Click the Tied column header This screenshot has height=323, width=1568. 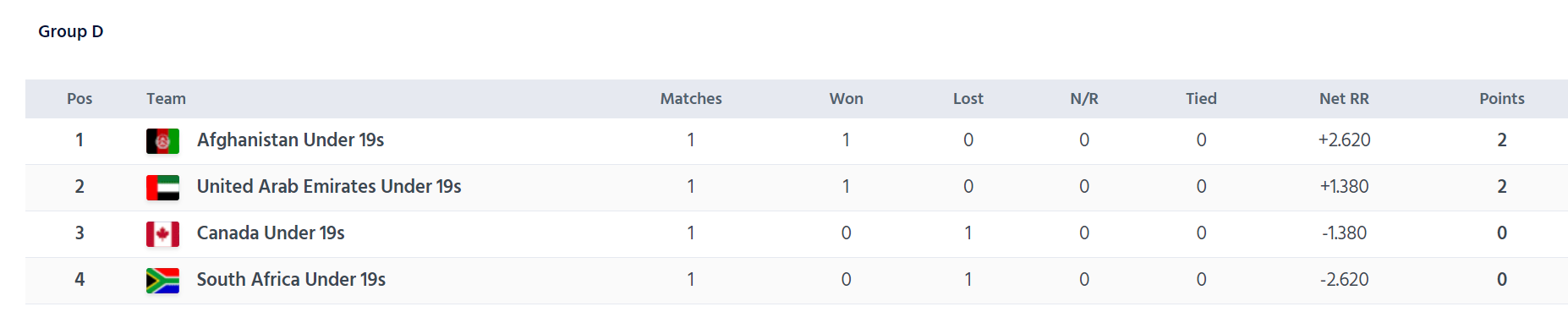(1201, 99)
